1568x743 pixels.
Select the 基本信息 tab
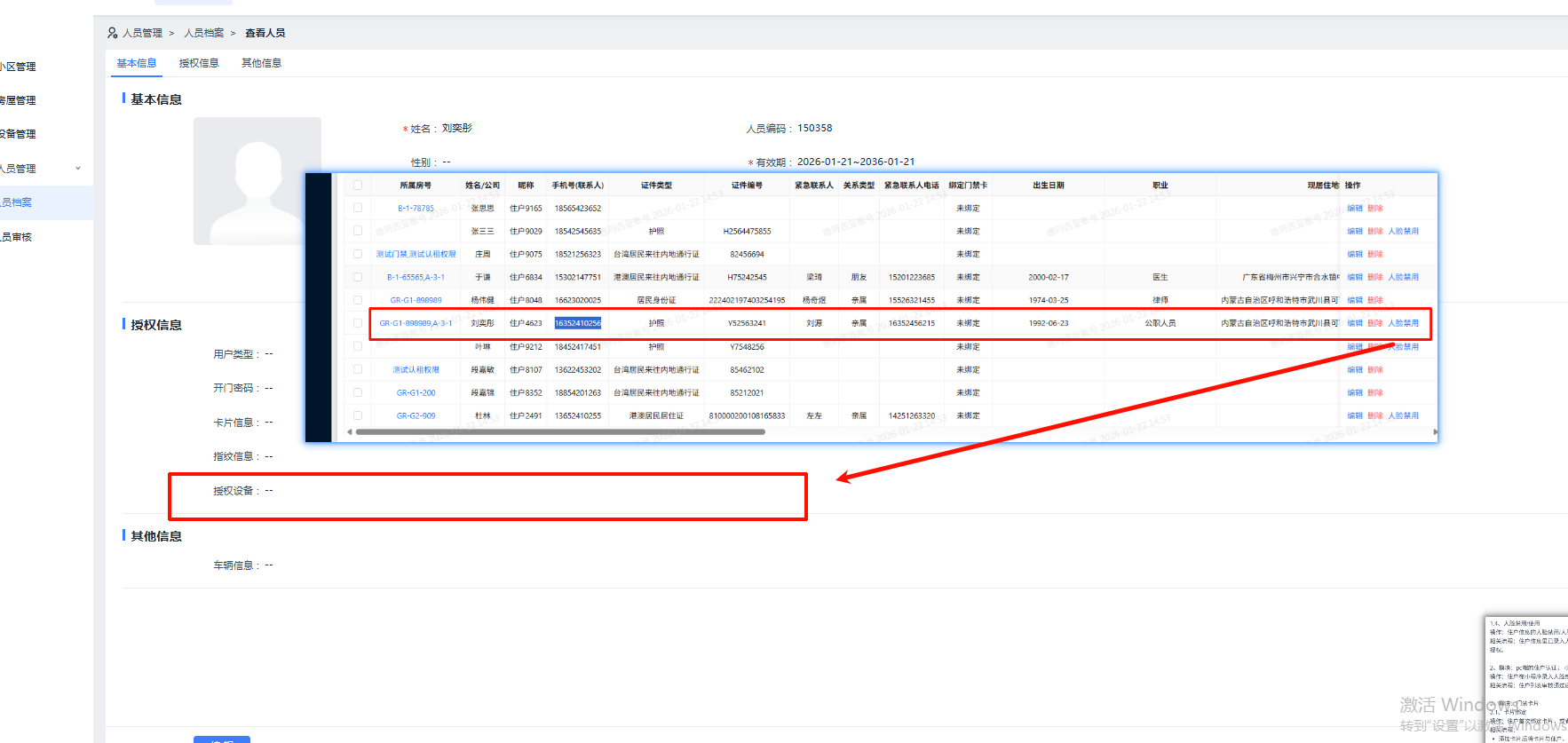point(136,63)
